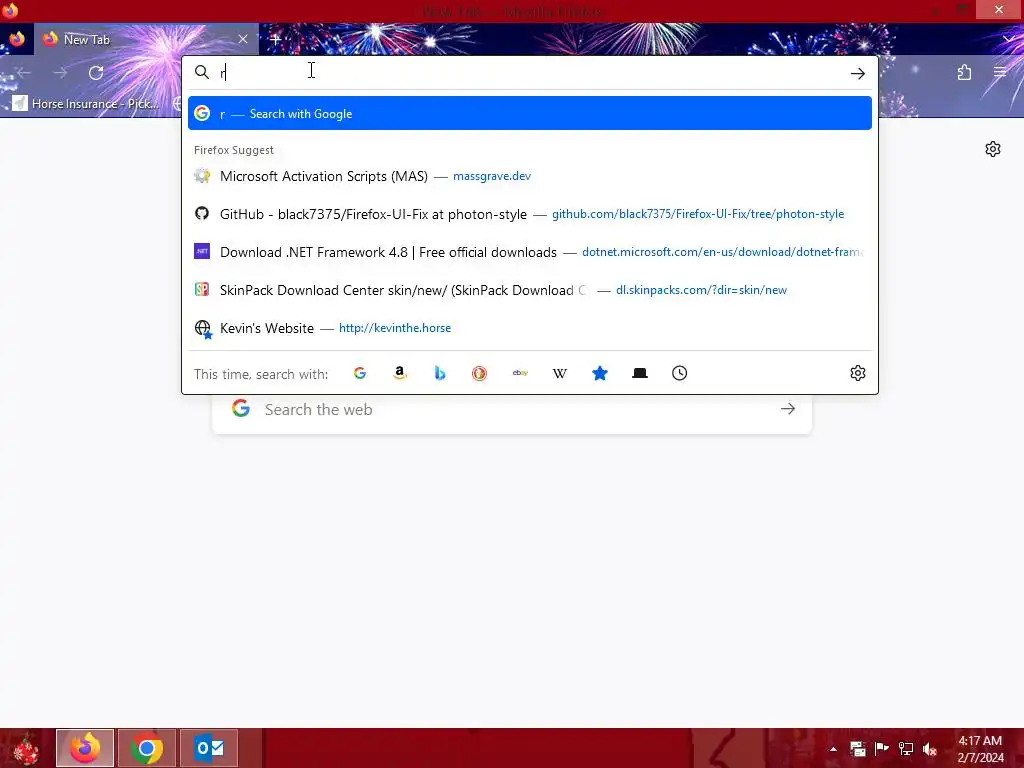Click the 'Search the web' box

click(512, 409)
